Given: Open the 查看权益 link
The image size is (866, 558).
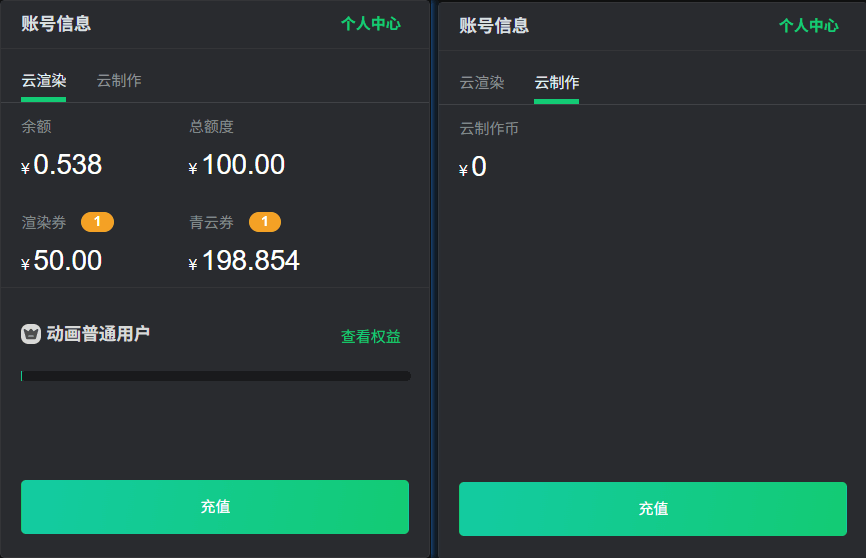Looking at the screenshot, I should [371, 336].
